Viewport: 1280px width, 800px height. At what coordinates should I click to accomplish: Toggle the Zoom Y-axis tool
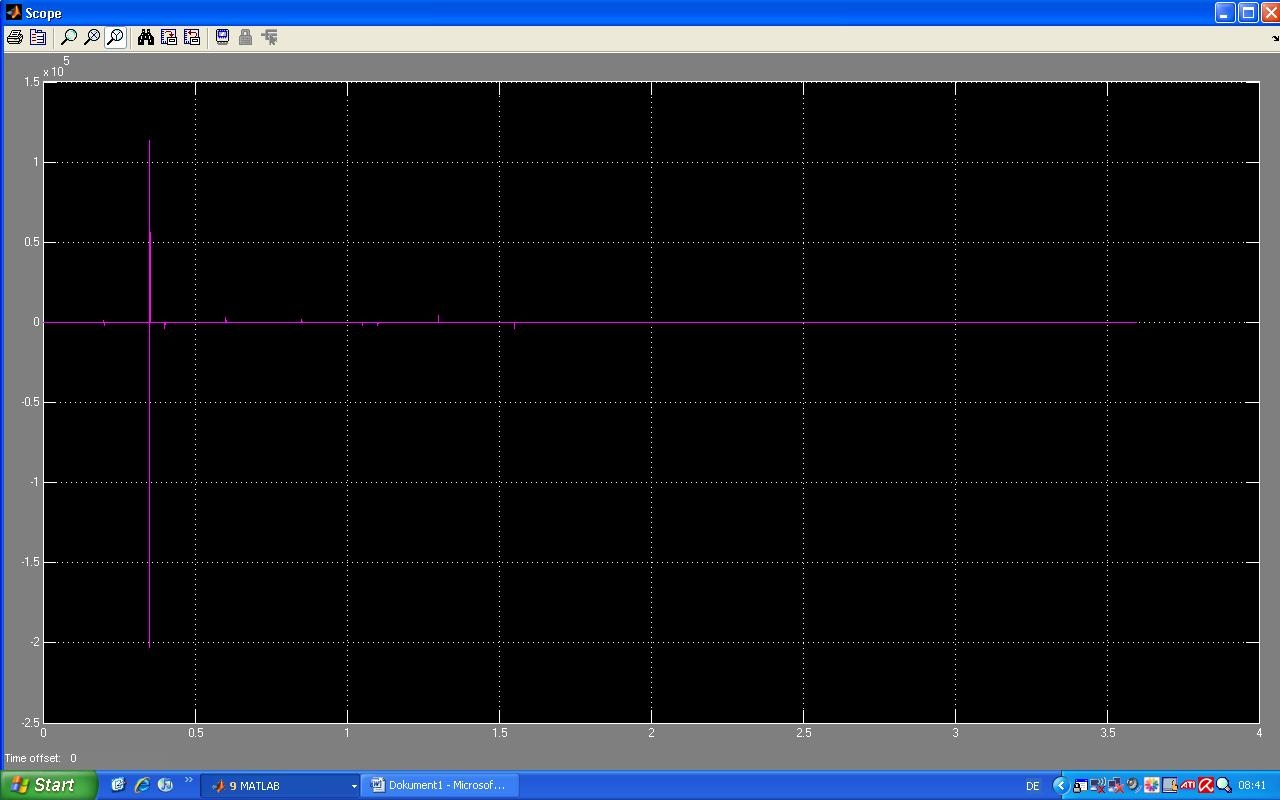[115, 37]
